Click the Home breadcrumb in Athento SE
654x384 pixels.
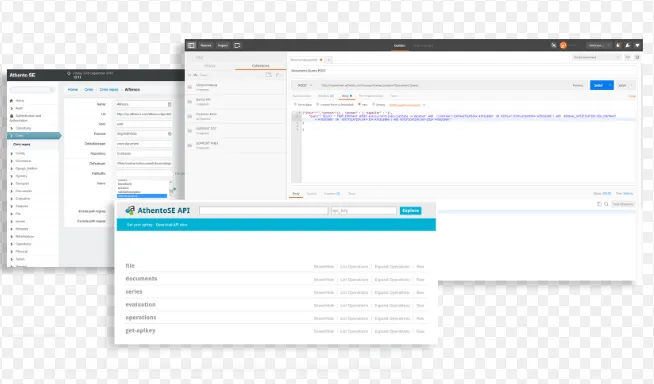coord(73,90)
